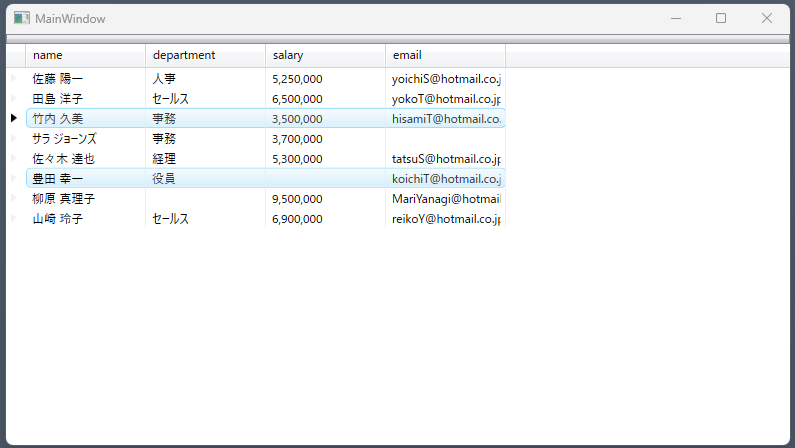795x448 pixels.
Task: Select セールス department in 山崎 玲子 row
Action: pyautogui.click(x=205, y=218)
